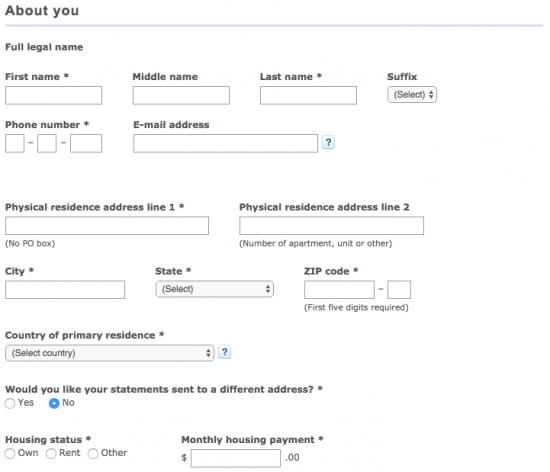Focus the City text field
The image size is (550, 472).
tap(65, 290)
